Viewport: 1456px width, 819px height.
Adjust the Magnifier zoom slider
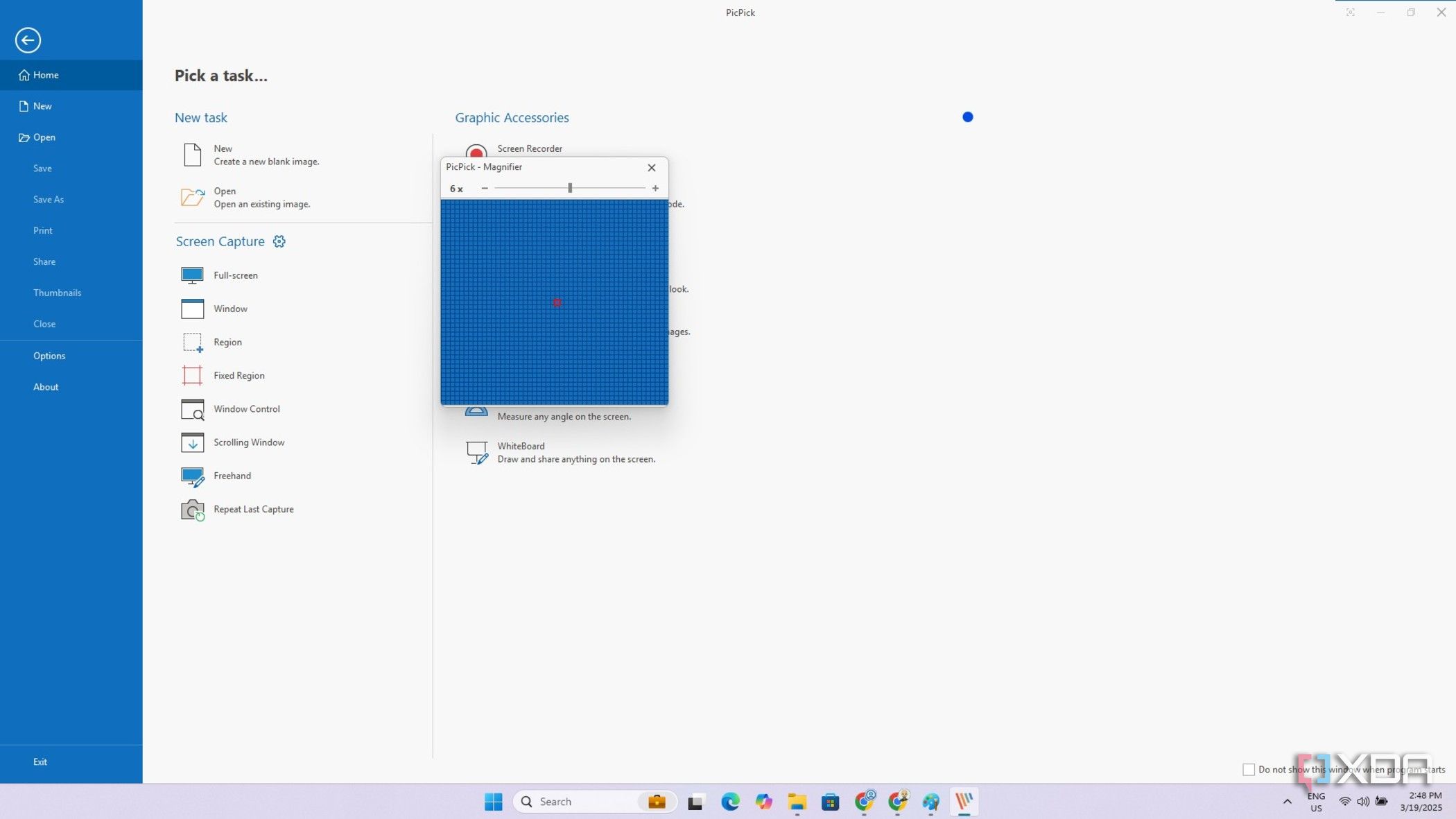570,188
